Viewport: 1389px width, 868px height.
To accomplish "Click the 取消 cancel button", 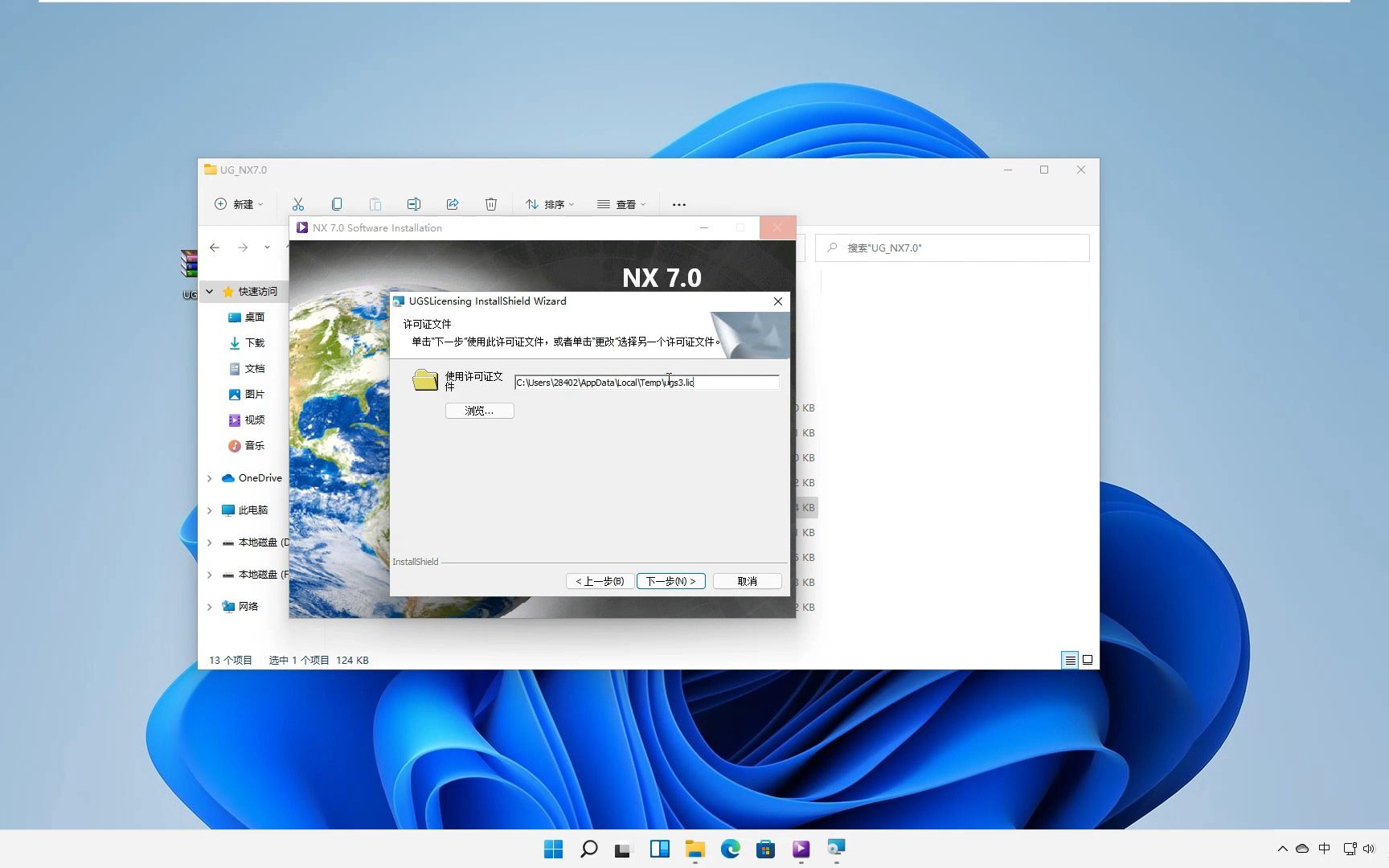I will tap(748, 581).
